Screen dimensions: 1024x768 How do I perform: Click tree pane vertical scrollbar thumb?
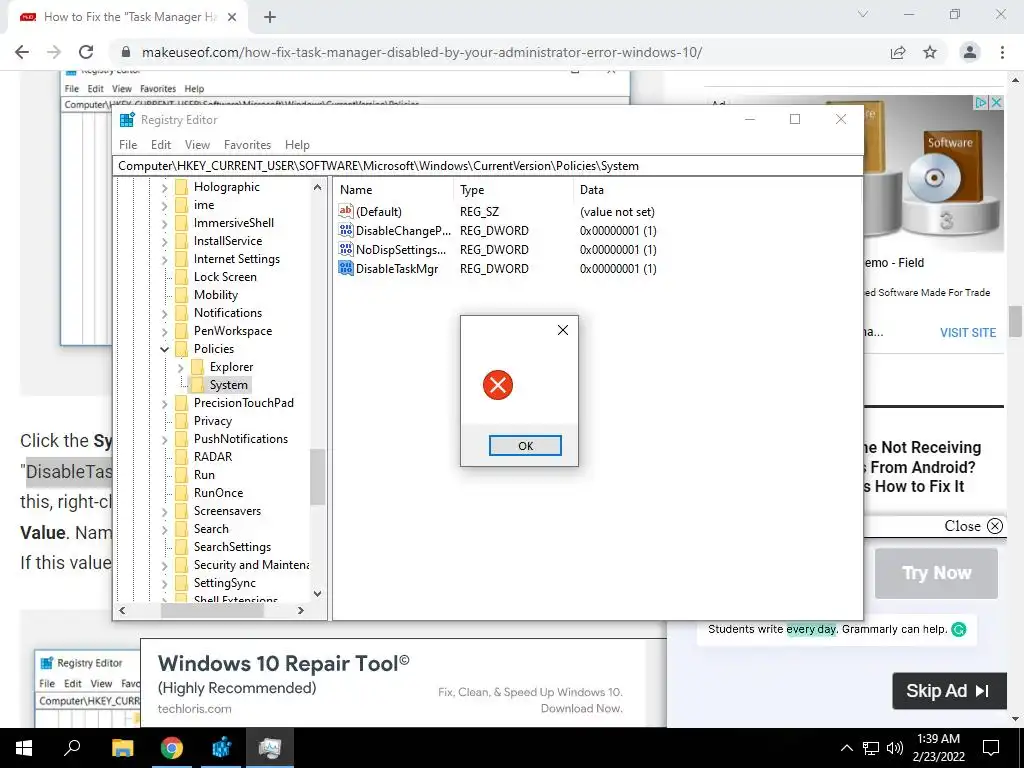317,476
